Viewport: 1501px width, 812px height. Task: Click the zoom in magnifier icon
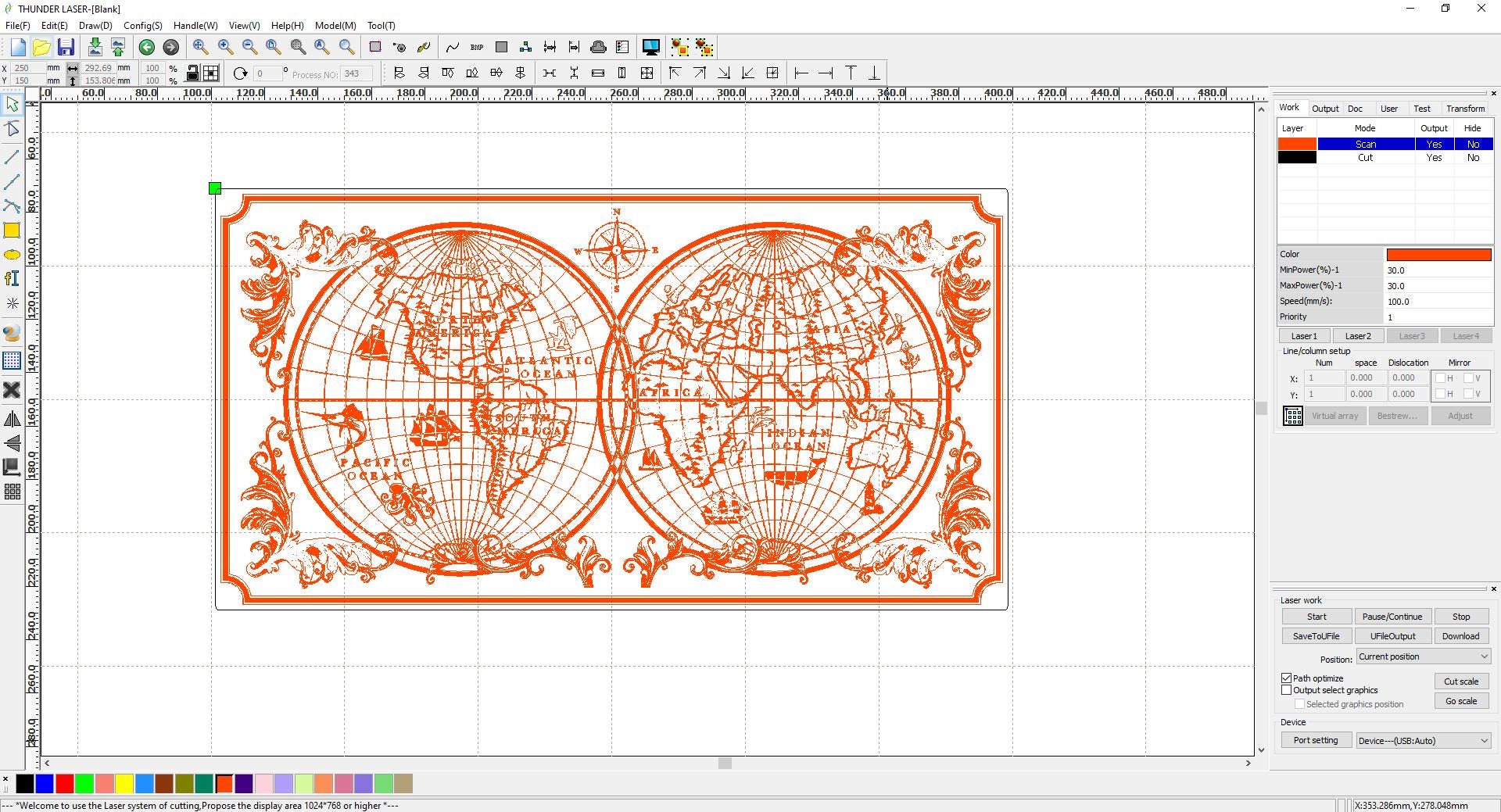[x=225, y=47]
